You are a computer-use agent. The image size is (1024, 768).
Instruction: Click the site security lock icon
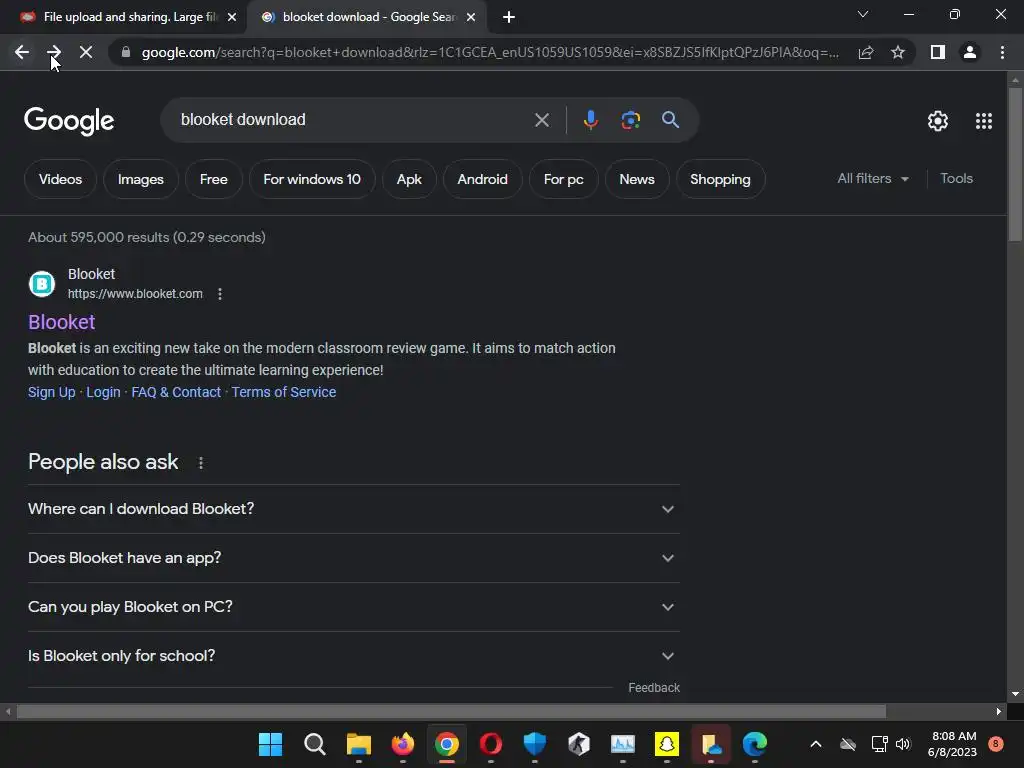126,52
